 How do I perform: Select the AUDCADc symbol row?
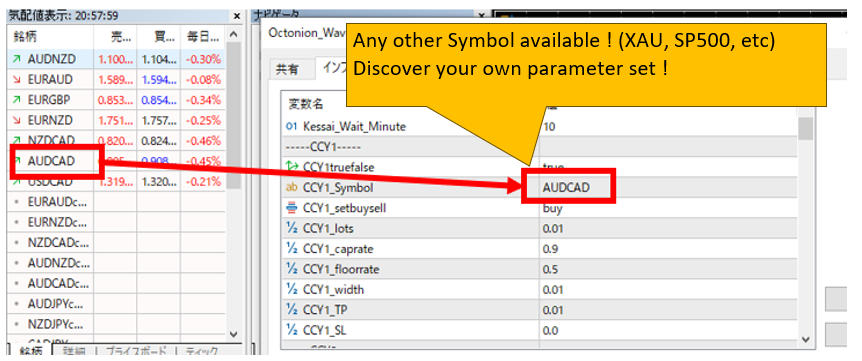116,283
